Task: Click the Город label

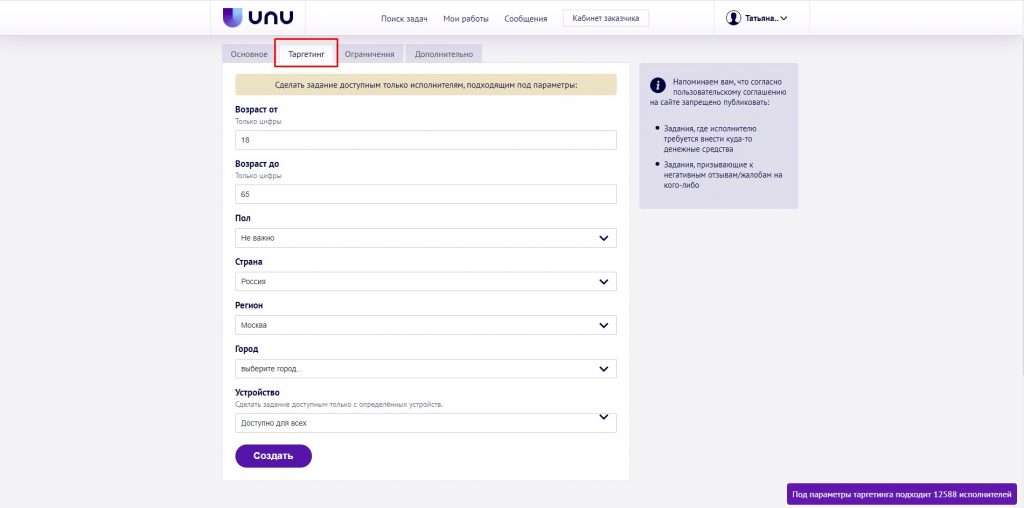Action: pos(246,349)
